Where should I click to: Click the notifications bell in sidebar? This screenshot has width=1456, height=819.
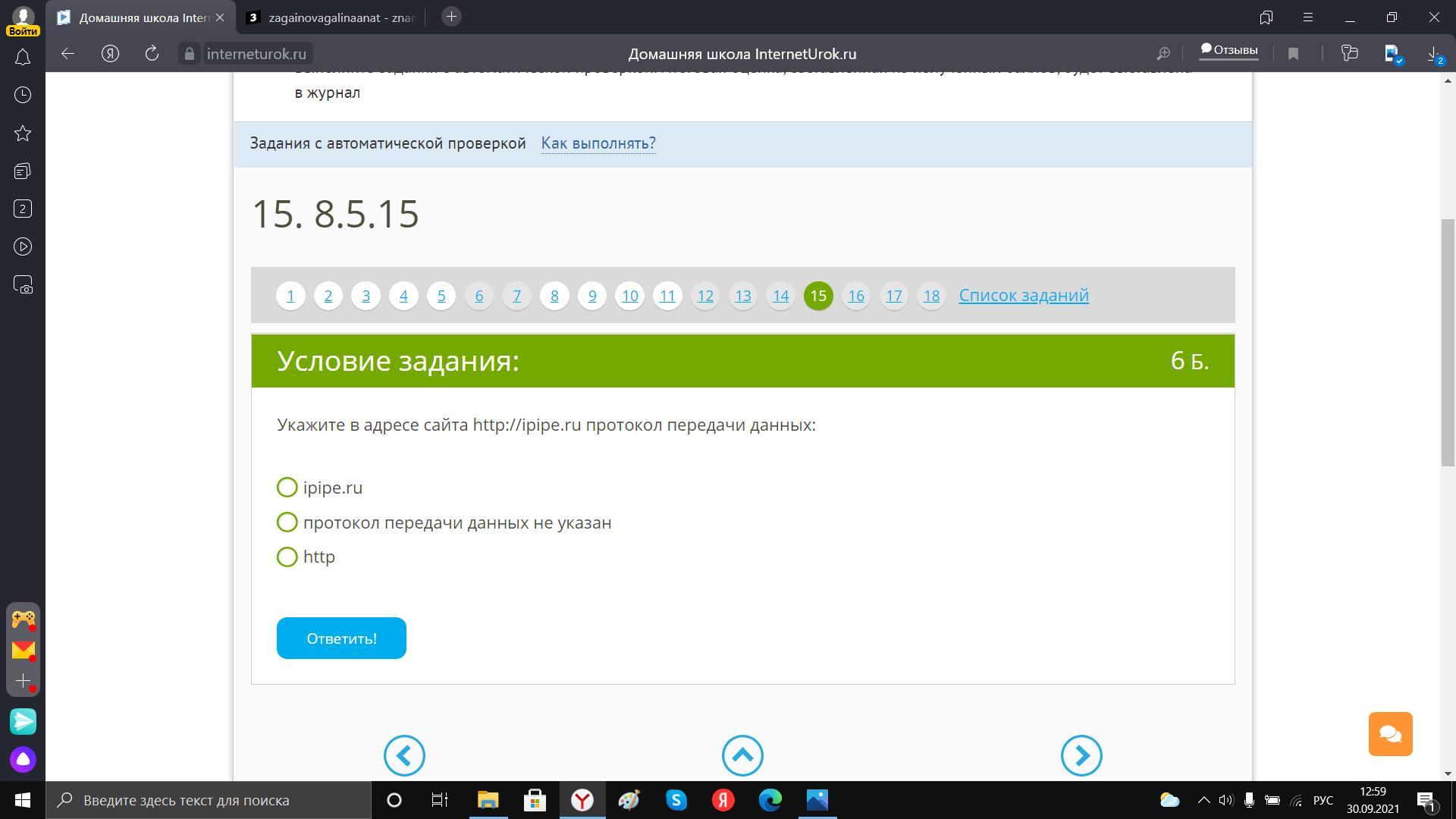[23, 58]
